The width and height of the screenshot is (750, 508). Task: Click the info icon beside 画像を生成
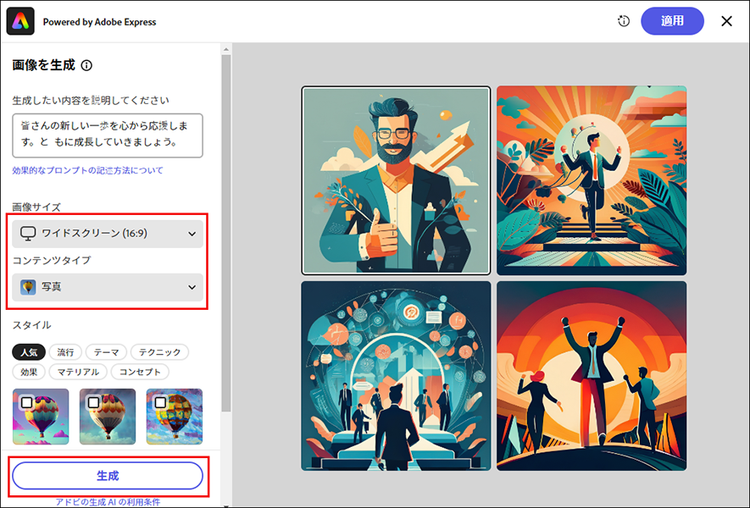click(86, 66)
